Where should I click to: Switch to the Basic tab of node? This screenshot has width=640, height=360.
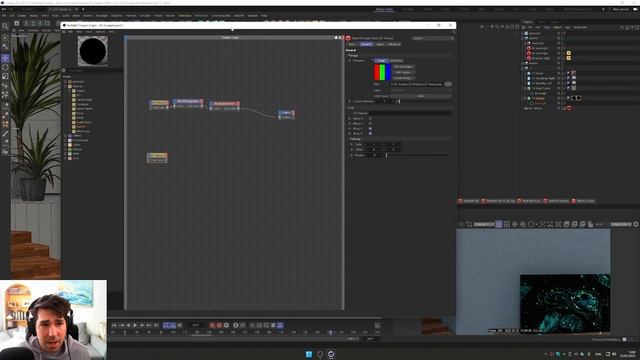click(352, 44)
